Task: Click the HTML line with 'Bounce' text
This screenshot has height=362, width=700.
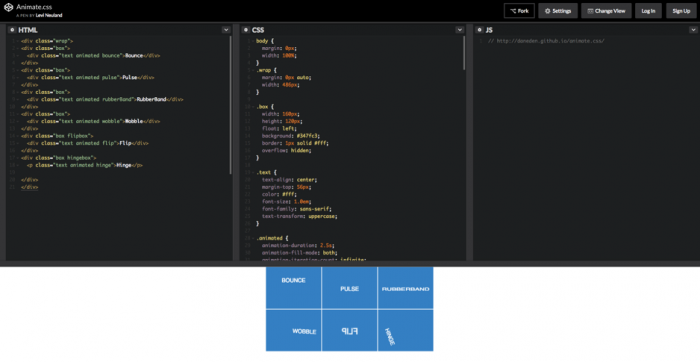Action: tap(93, 56)
